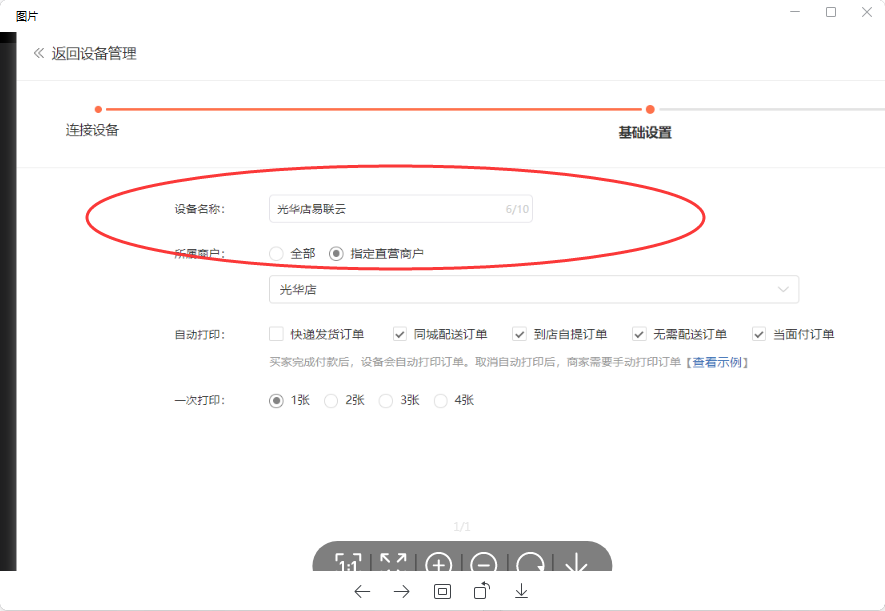Show actual size with 1:1 icon

point(348,564)
